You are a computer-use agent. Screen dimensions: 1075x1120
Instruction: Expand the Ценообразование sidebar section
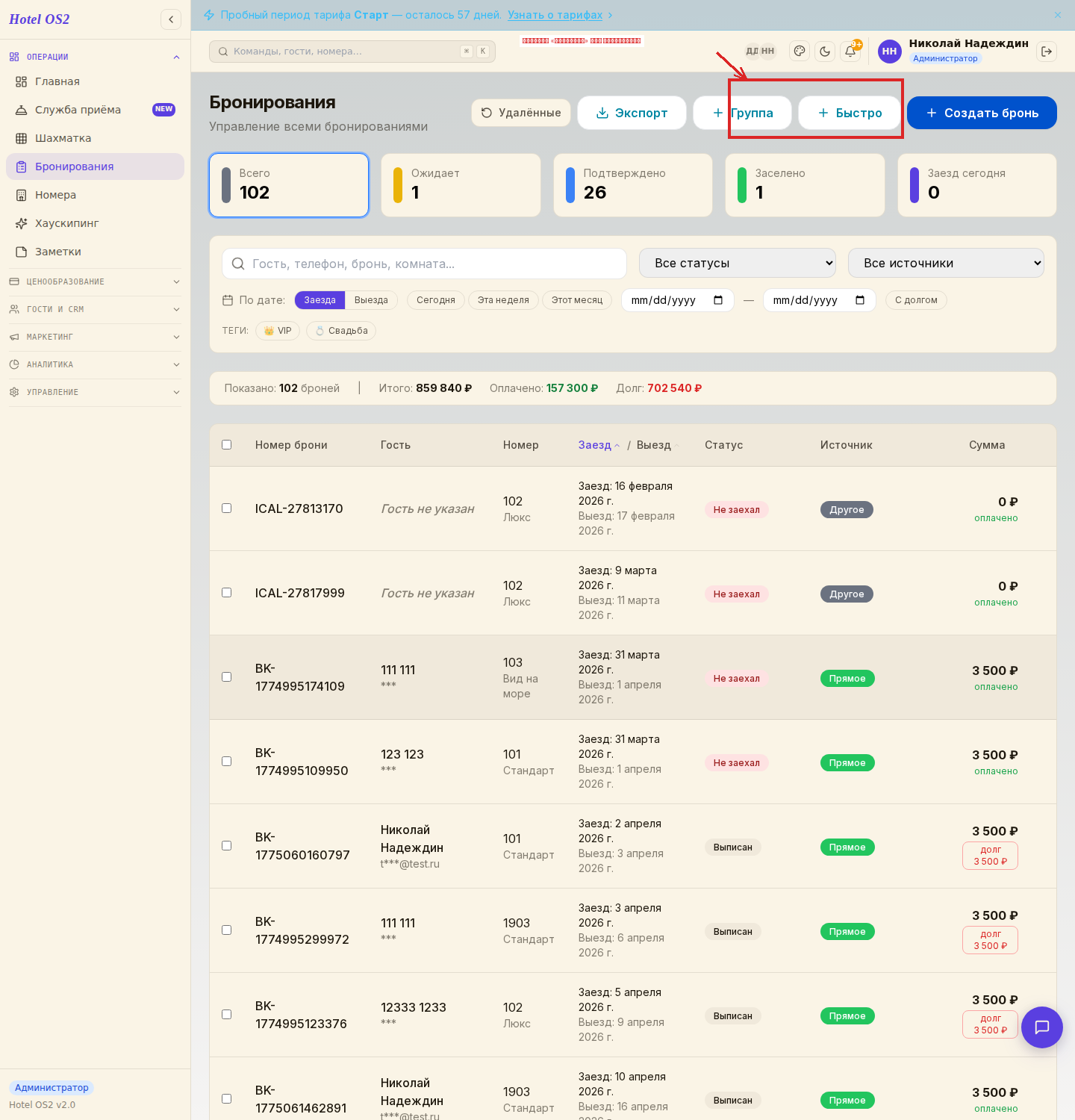(x=95, y=281)
